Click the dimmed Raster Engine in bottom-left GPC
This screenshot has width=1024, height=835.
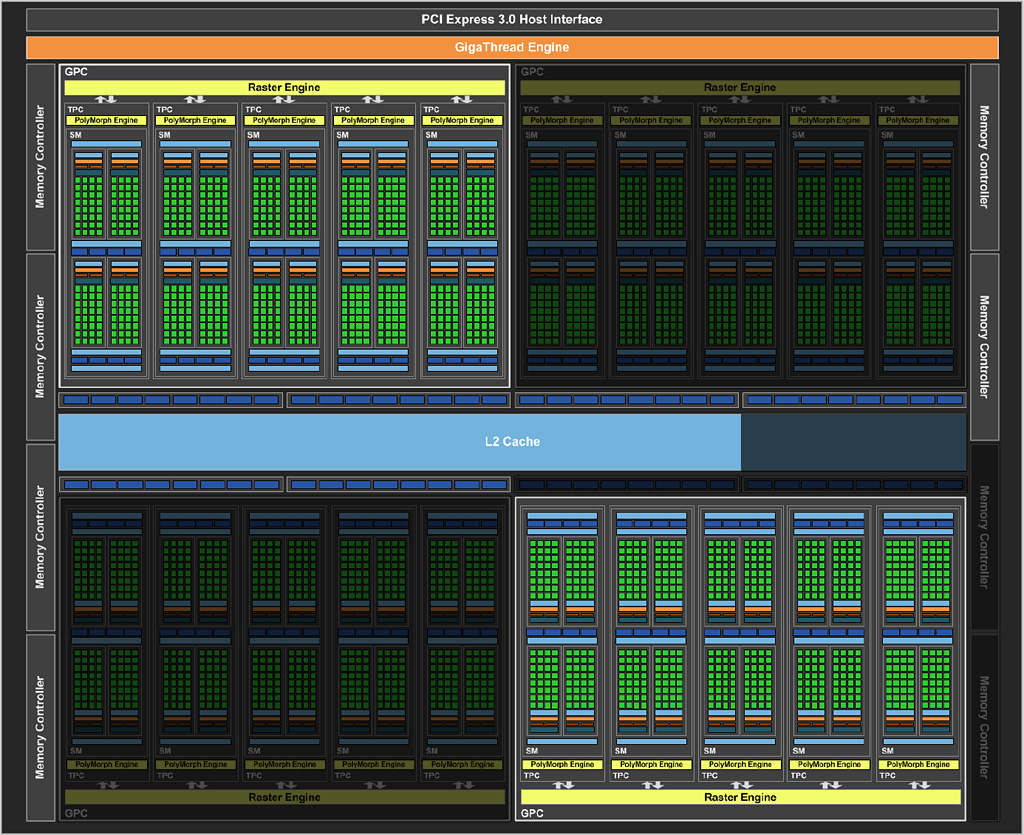(284, 797)
